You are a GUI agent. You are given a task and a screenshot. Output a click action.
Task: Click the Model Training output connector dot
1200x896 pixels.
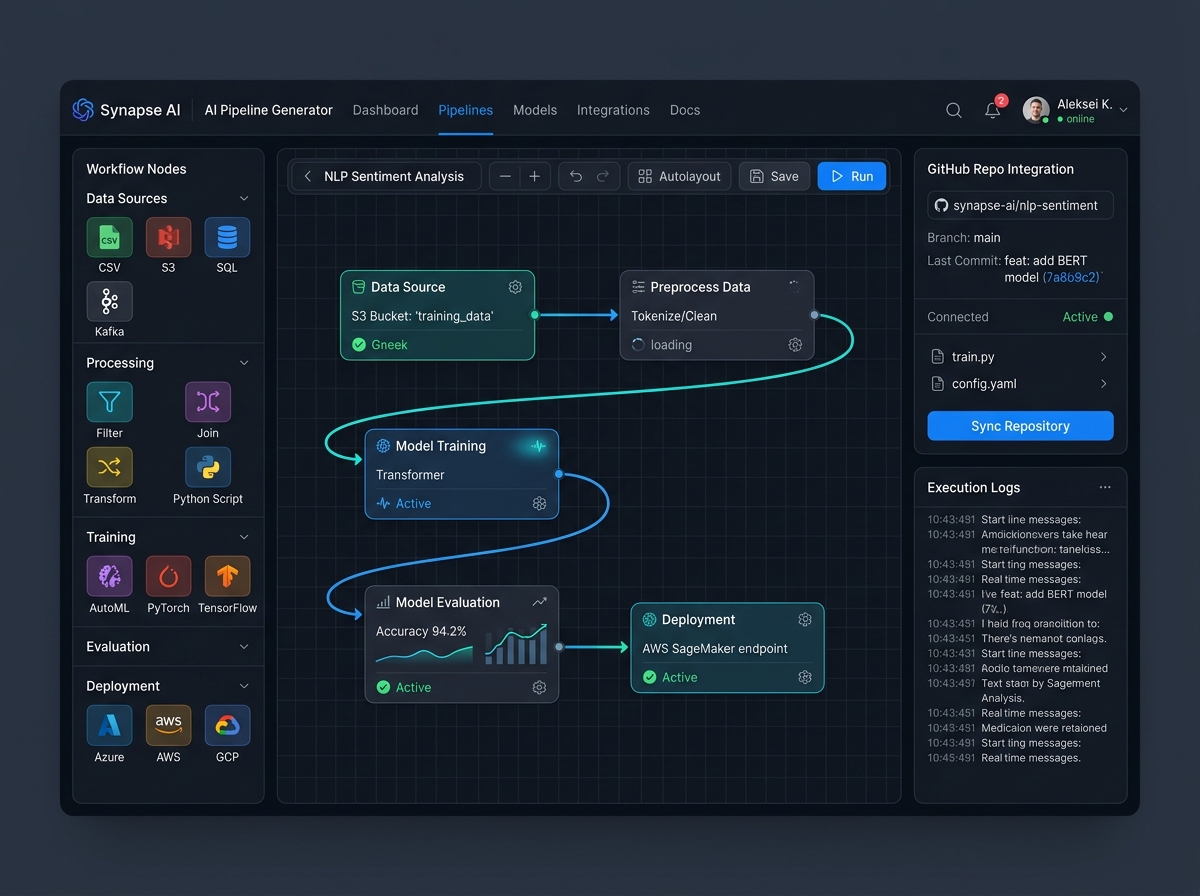pos(558,474)
